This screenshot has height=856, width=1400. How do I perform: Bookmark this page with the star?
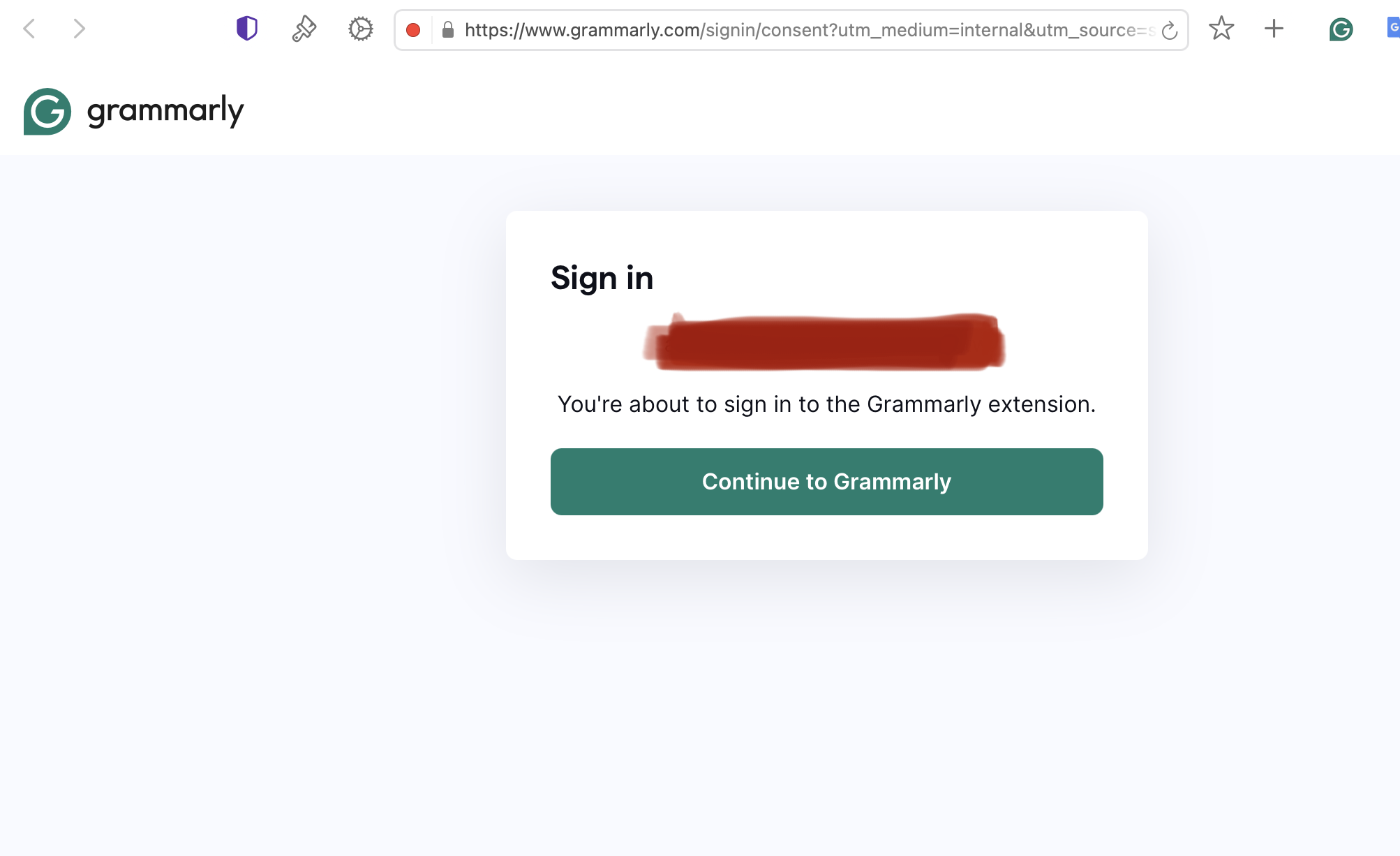pyautogui.click(x=1221, y=29)
